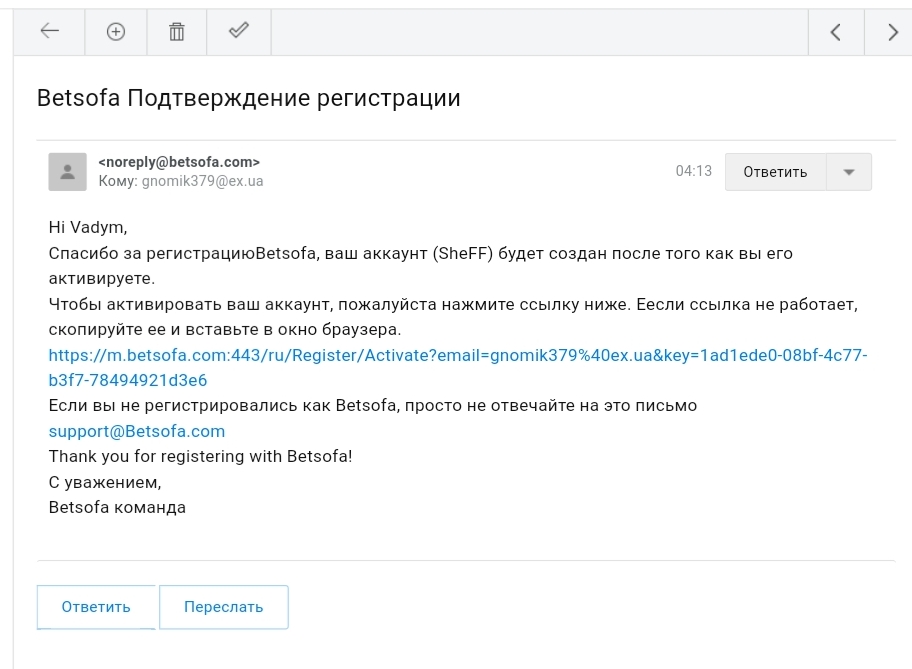Click the subject "Betsofa Подтверждение регистрации"
Viewport: 912px width, 669px height.
[x=247, y=98]
